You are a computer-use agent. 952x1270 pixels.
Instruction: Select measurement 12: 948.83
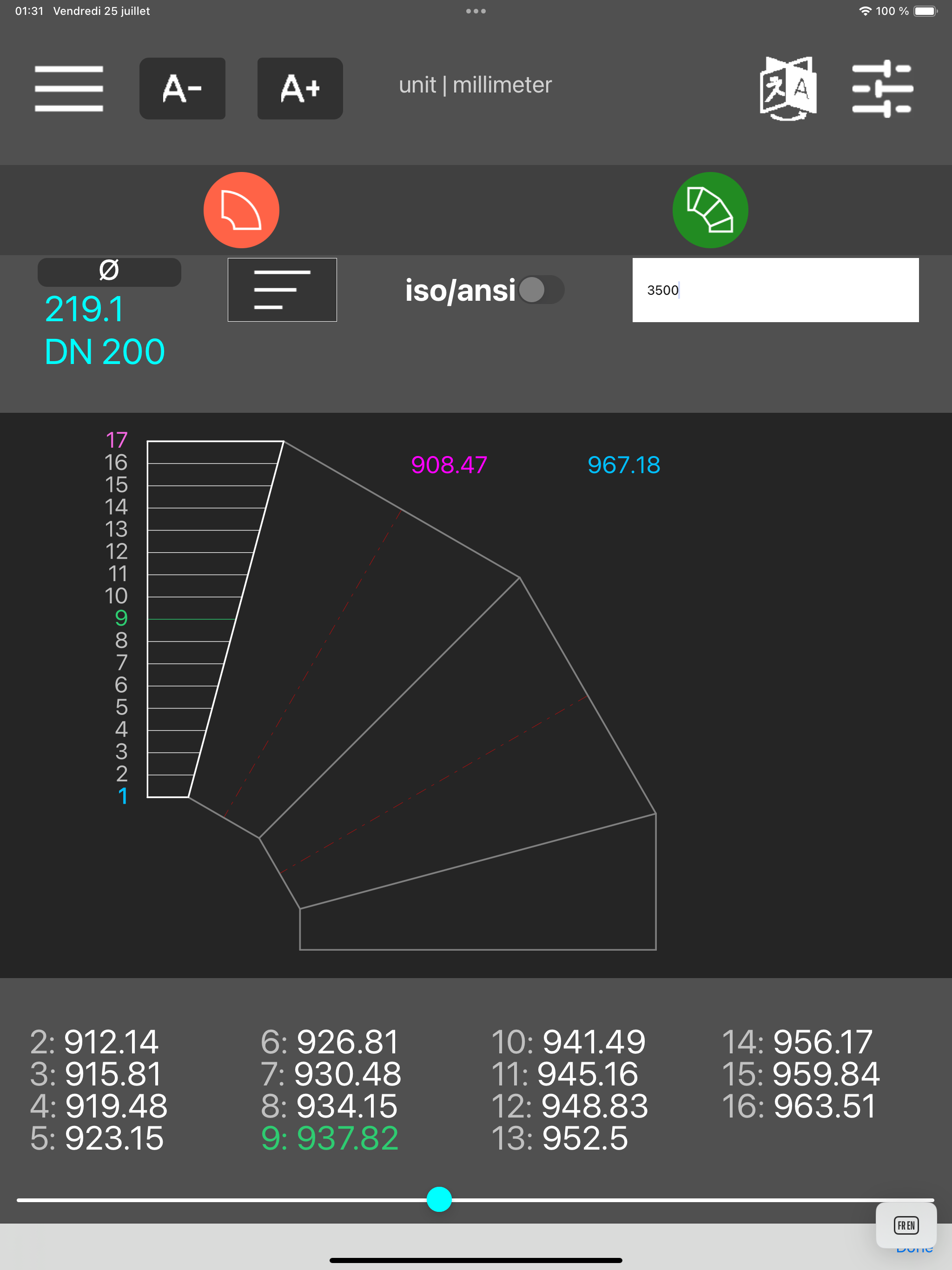[x=569, y=1106]
